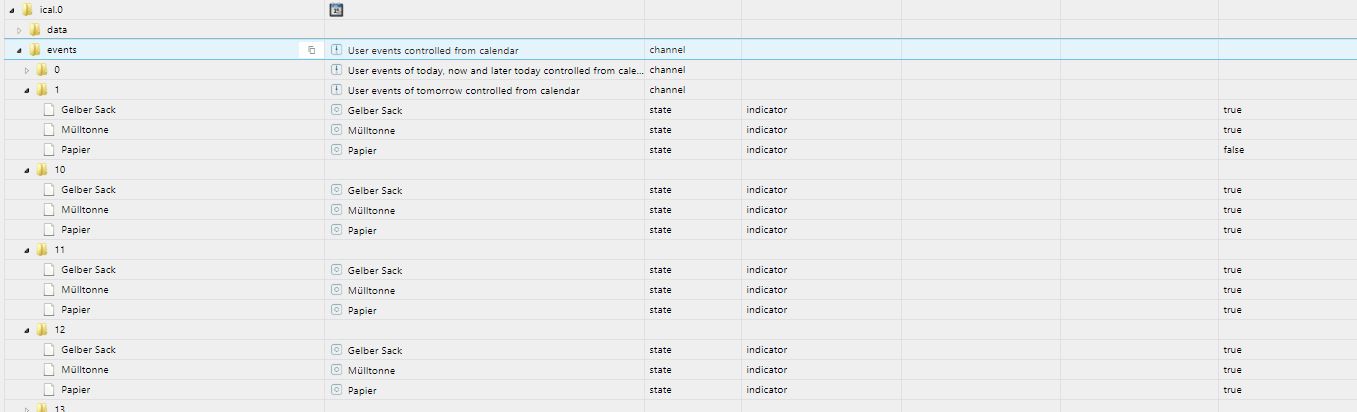Collapse folder 12 with its arrow
This screenshot has height=412, width=1357.
27,330
